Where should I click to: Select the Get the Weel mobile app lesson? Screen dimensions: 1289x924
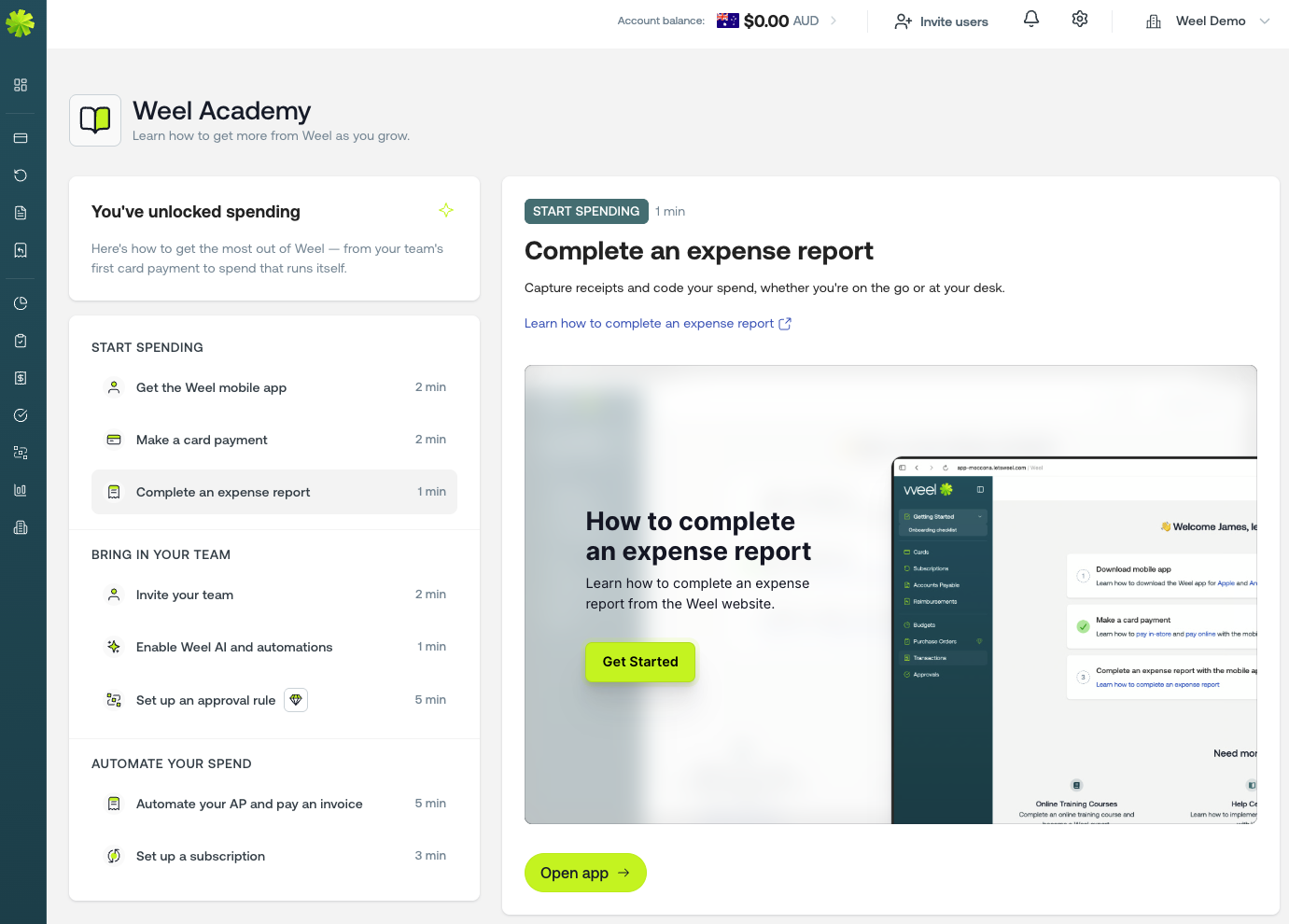(274, 387)
